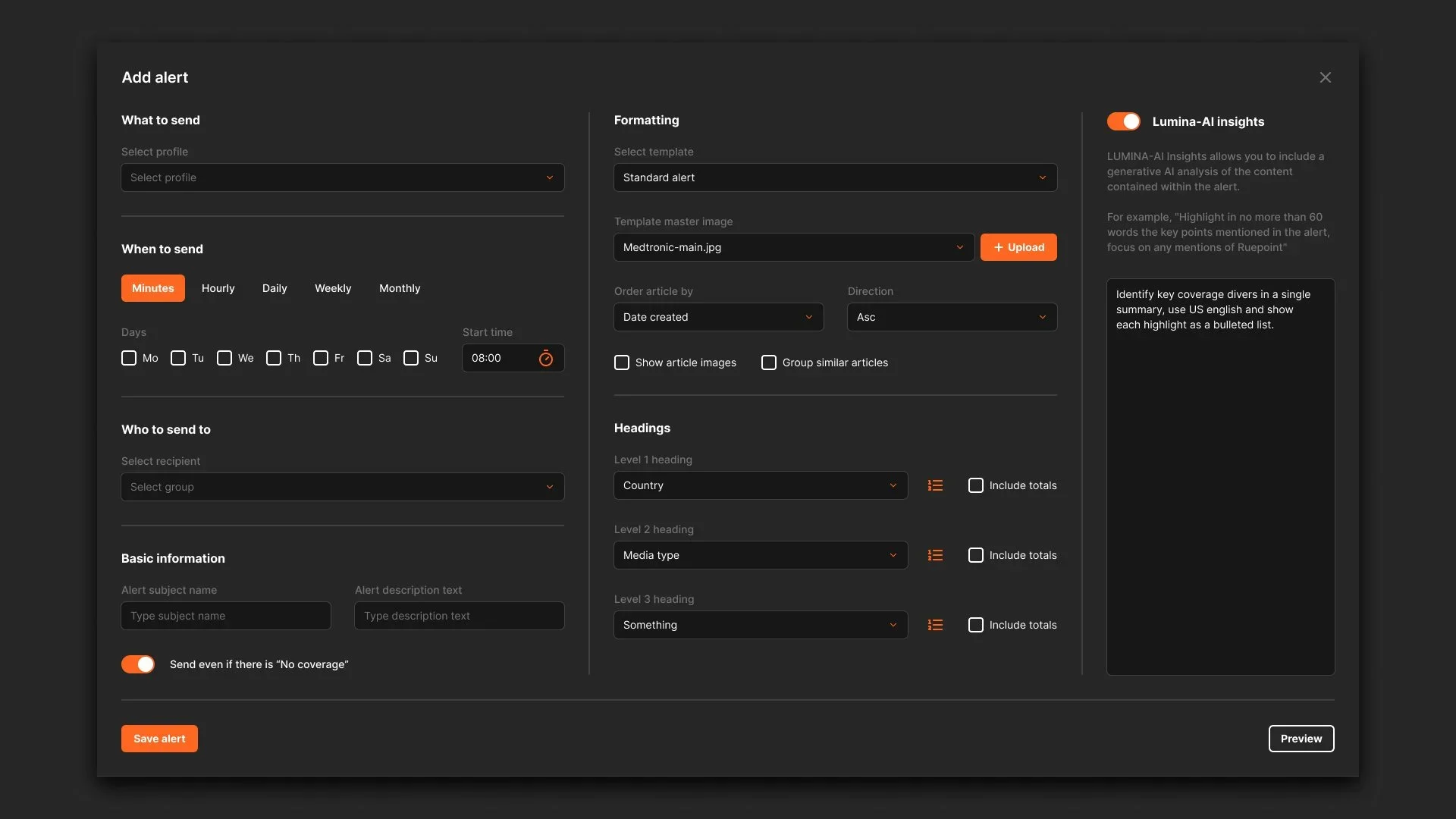Tick the Mo day checkbox
Screen dimensions: 1456x819
point(129,358)
